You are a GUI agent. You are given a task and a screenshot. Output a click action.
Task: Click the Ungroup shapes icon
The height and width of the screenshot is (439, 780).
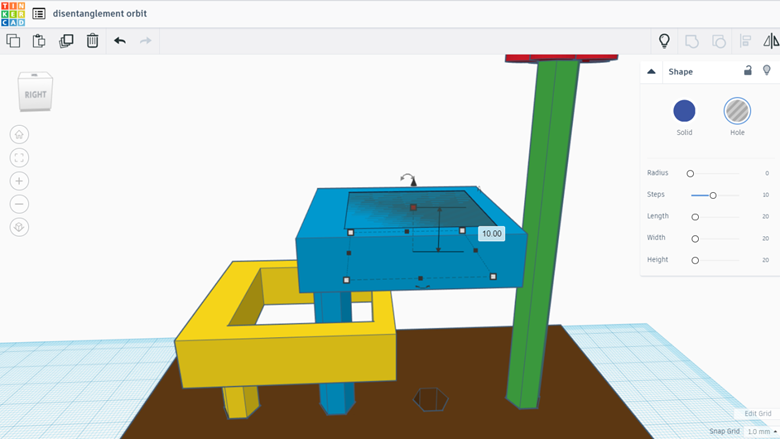click(719, 41)
